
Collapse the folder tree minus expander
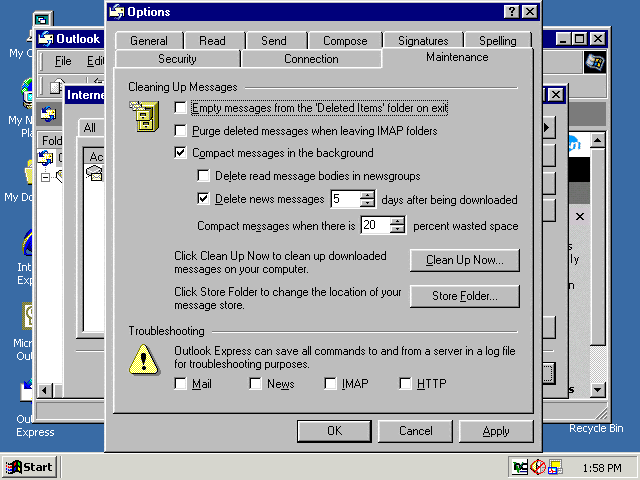point(45,177)
